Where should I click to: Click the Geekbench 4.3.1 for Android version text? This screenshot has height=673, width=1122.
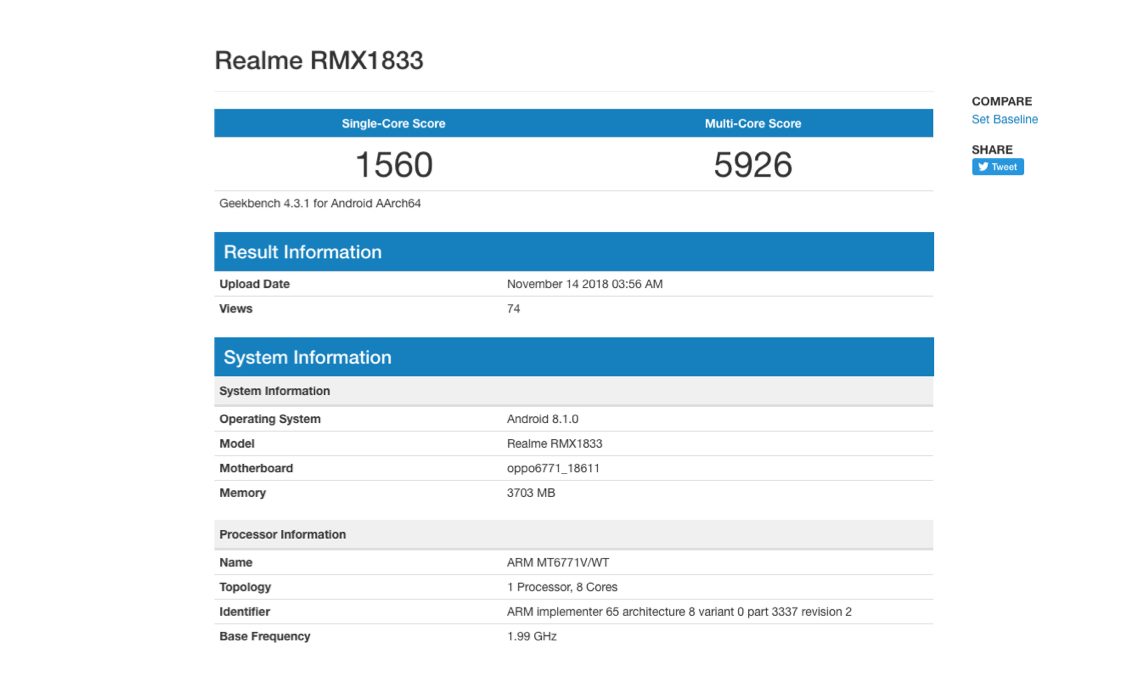320,203
